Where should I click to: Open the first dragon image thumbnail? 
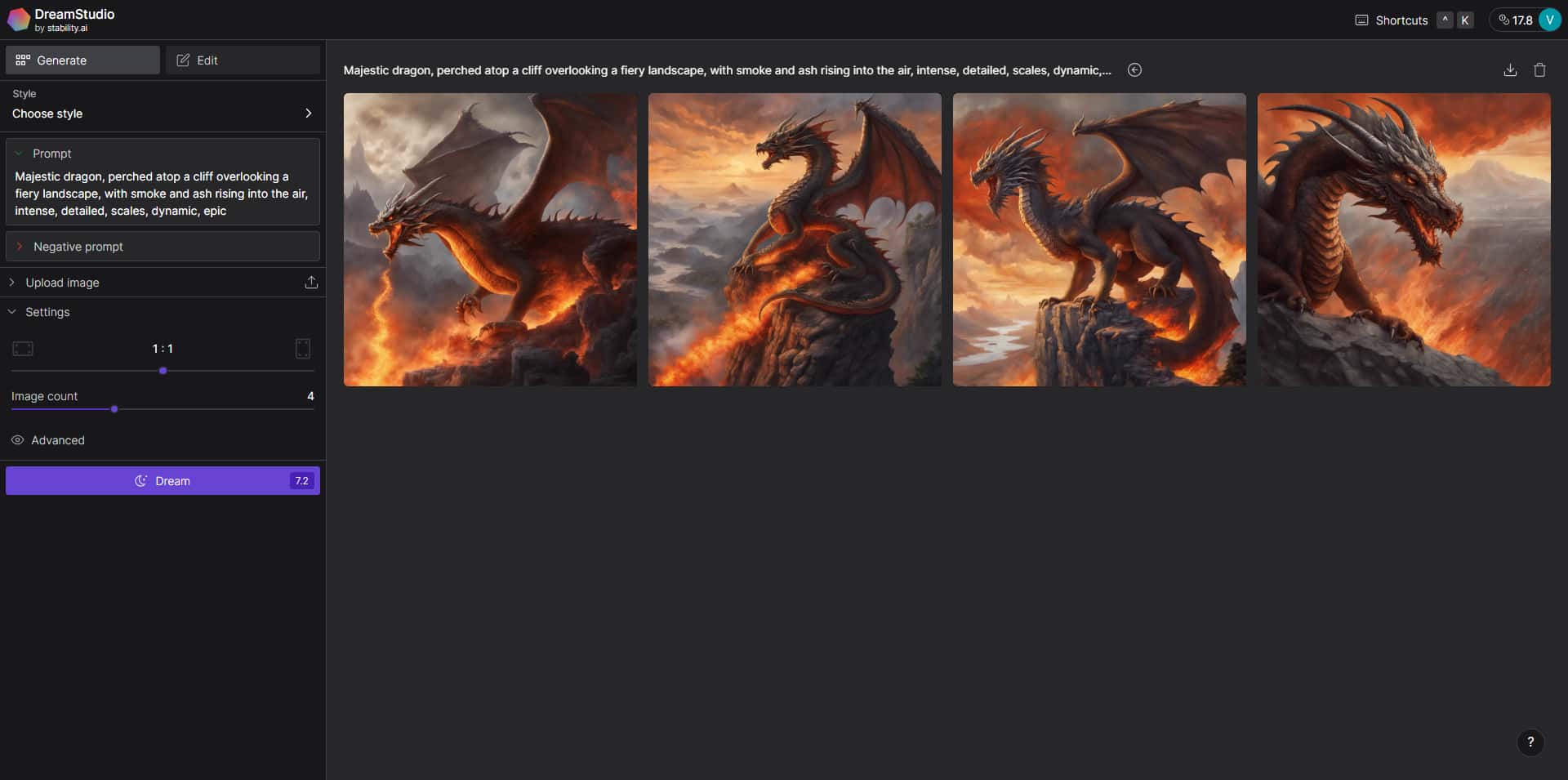click(x=490, y=239)
